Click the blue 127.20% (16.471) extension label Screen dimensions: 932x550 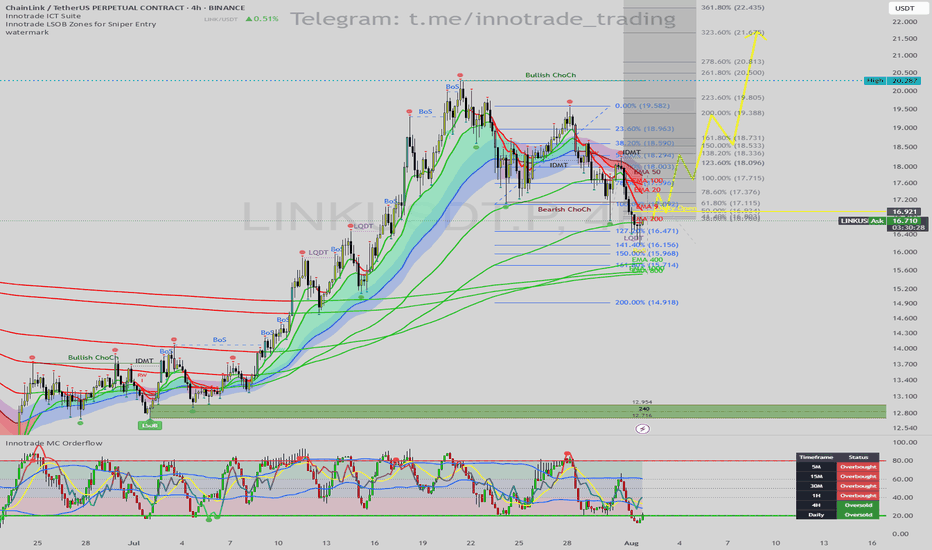pyautogui.click(x=647, y=231)
